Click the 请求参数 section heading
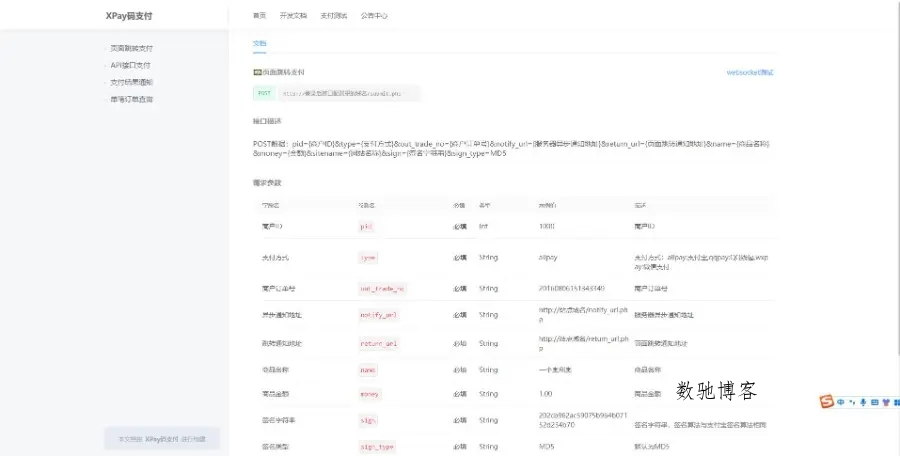This screenshot has width=900, height=456. click(267, 183)
